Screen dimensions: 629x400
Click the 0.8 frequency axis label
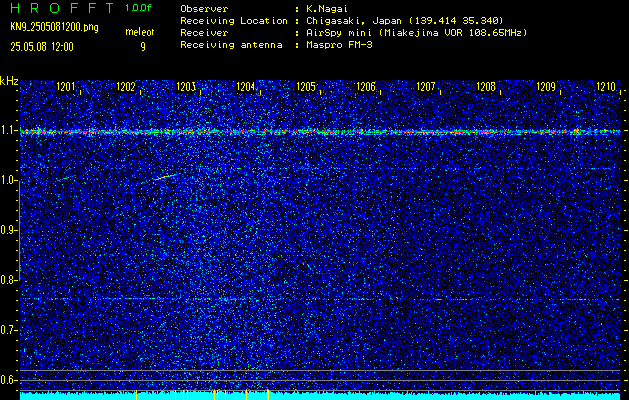click(7, 280)
